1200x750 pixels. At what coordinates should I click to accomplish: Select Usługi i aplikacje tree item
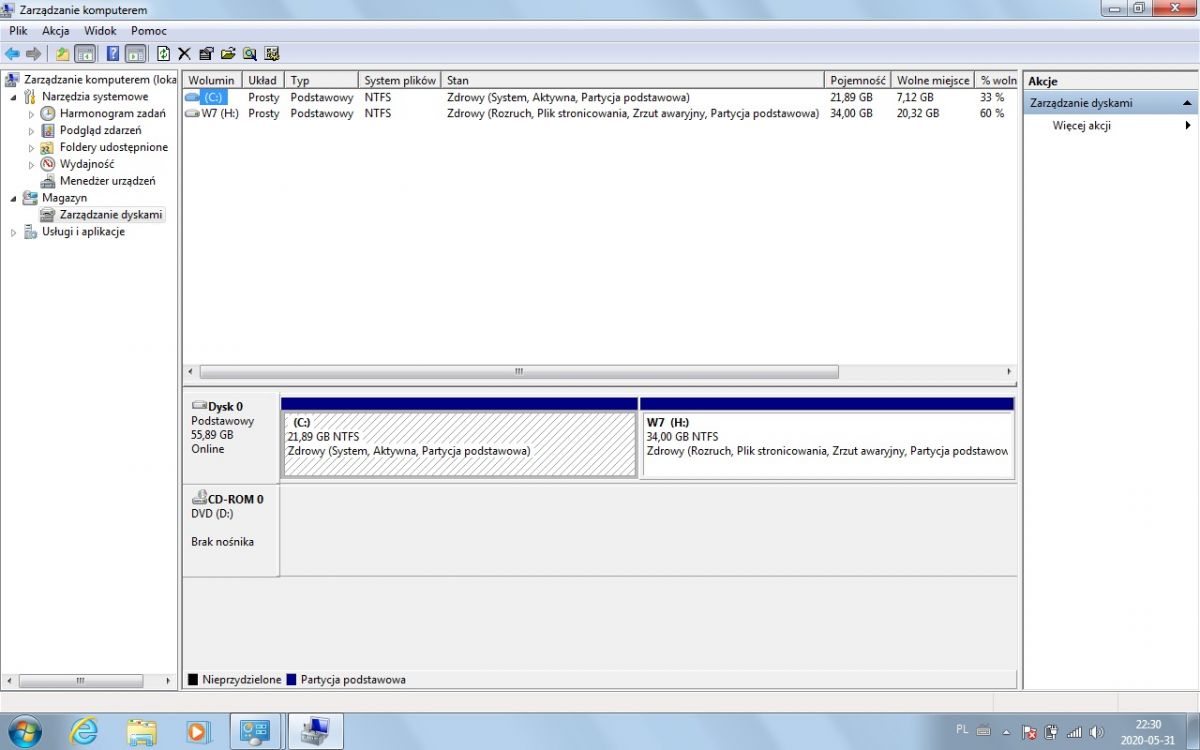[x=83, y=232]
